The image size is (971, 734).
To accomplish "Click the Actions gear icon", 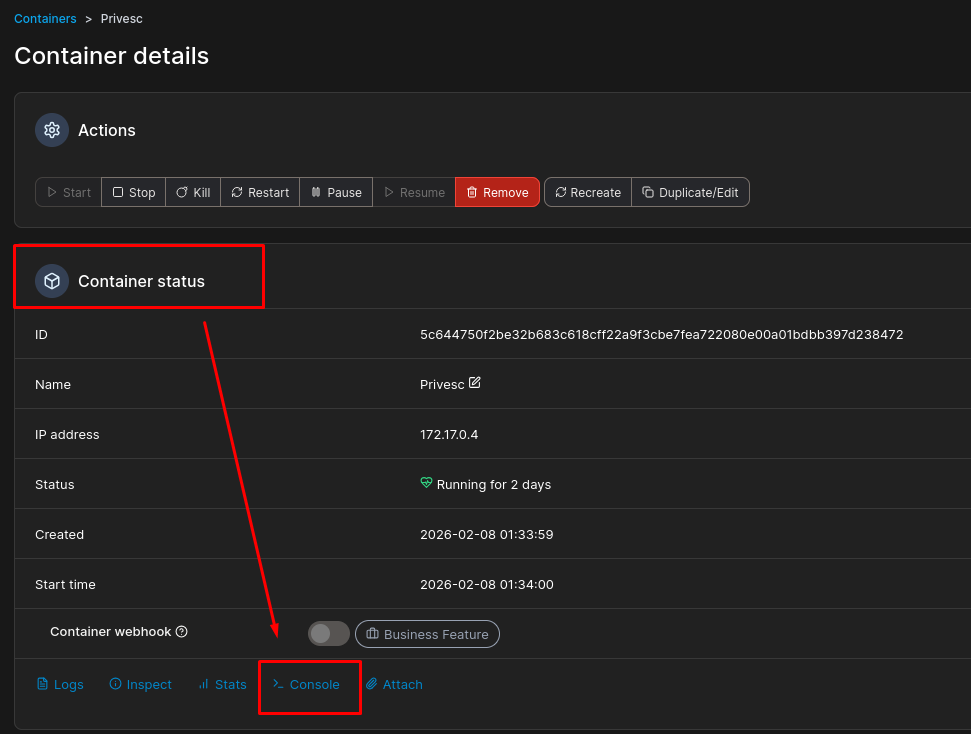I will (52, 130).
